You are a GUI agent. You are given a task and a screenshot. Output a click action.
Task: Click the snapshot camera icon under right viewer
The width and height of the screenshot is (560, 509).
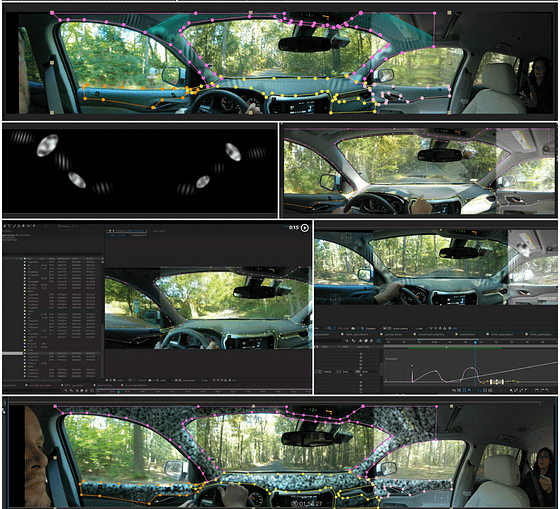[x=353, y=328]
